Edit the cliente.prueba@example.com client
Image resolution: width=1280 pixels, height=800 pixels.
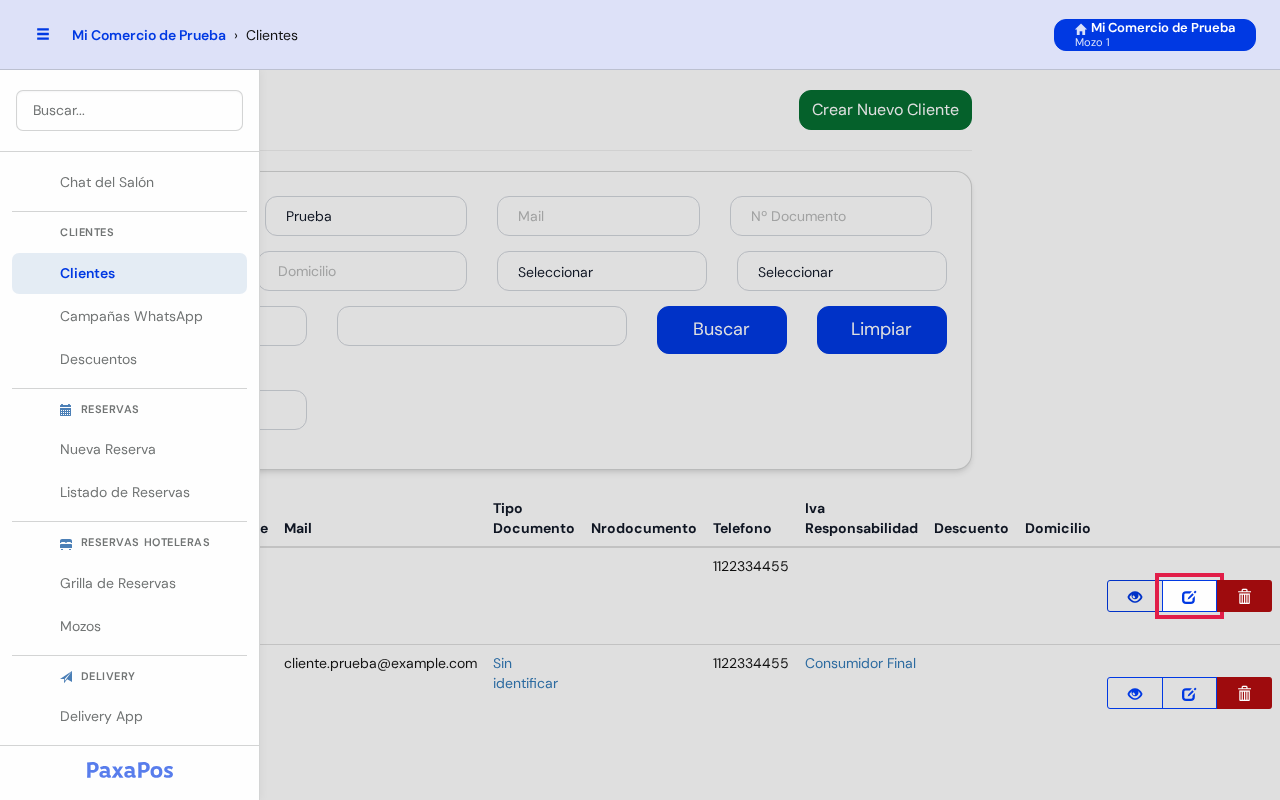click(1189, 693)
